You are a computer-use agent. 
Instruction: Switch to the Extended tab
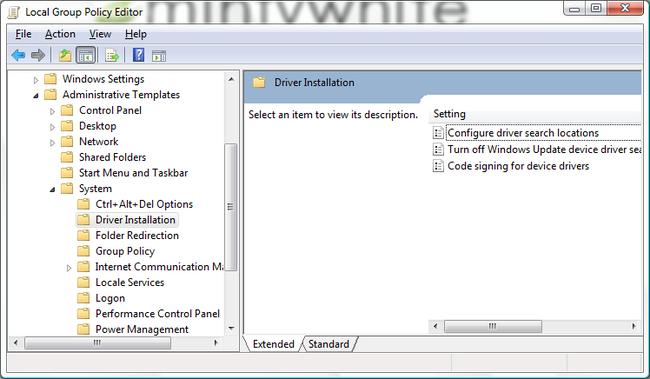[274, 344]
